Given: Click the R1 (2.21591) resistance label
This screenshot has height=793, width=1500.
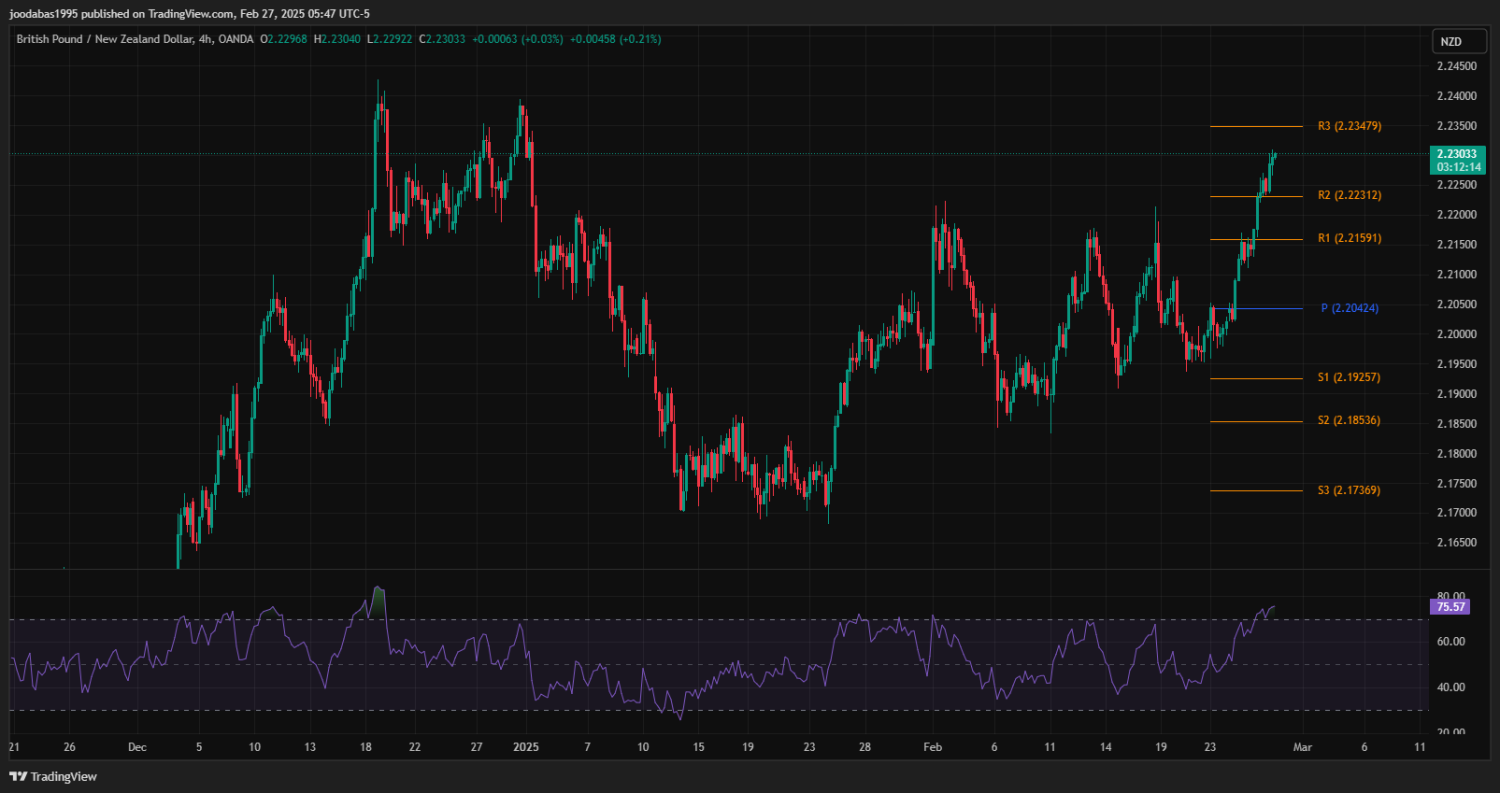Looking at the screenshot, I should (x=1349, y=238).
